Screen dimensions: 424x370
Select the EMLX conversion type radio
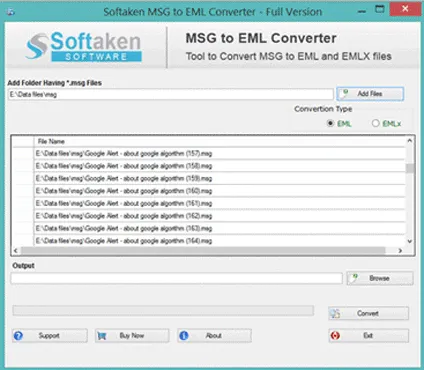coord(375,123)
